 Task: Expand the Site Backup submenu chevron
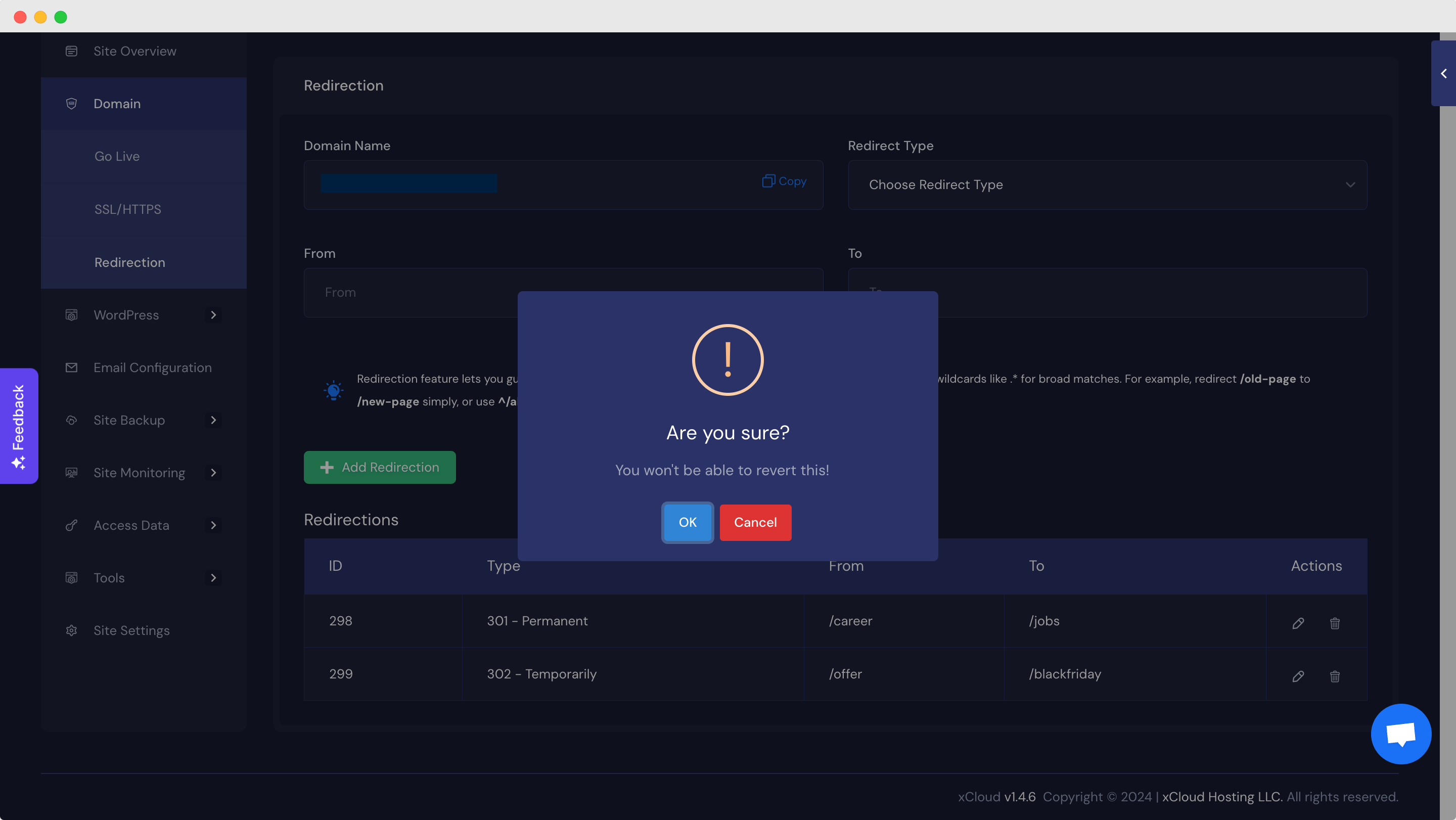(213, 420)
